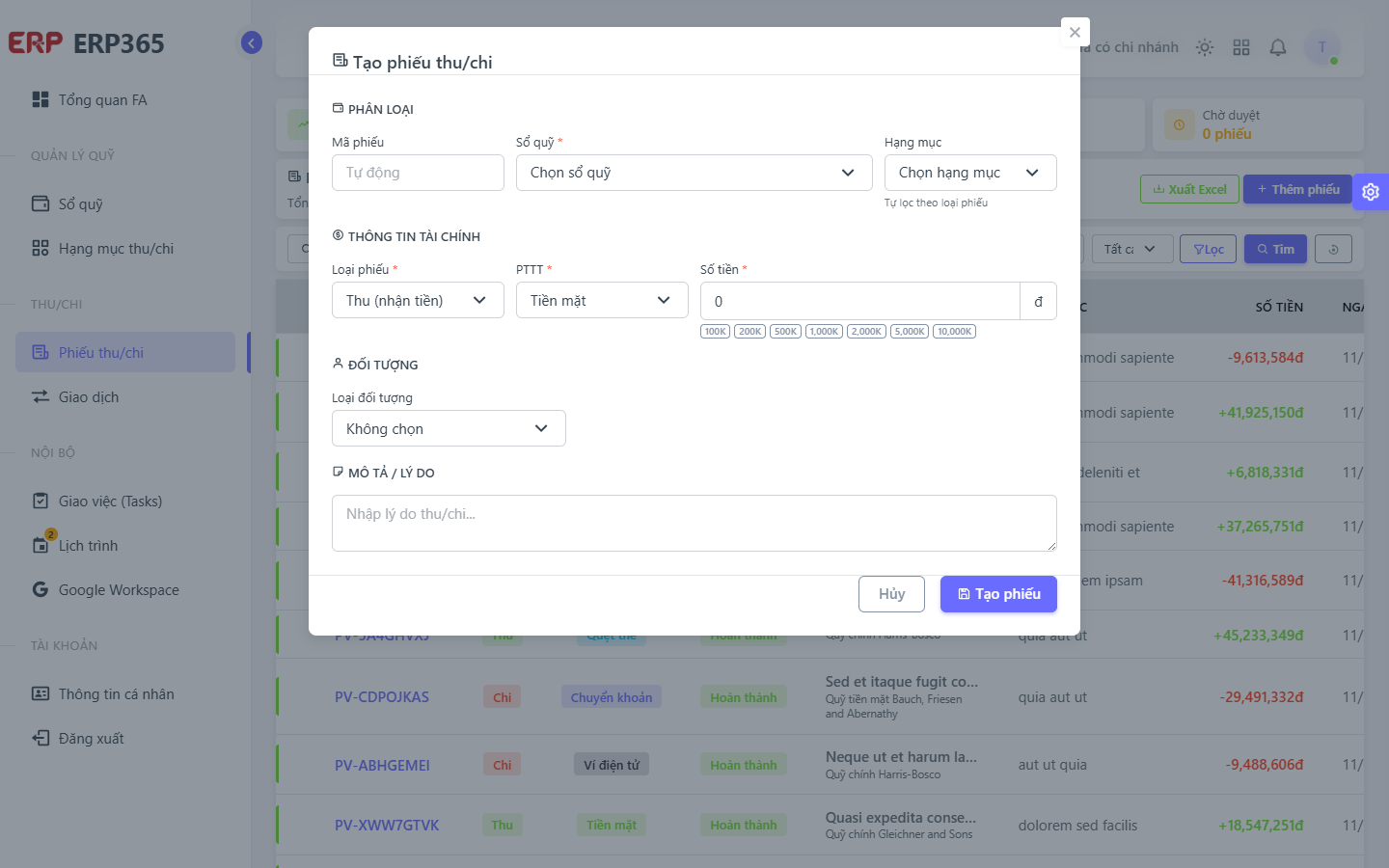Open the settings gear on right edge
Viewport: 1389px width, 868px height.
point(1371,192)
